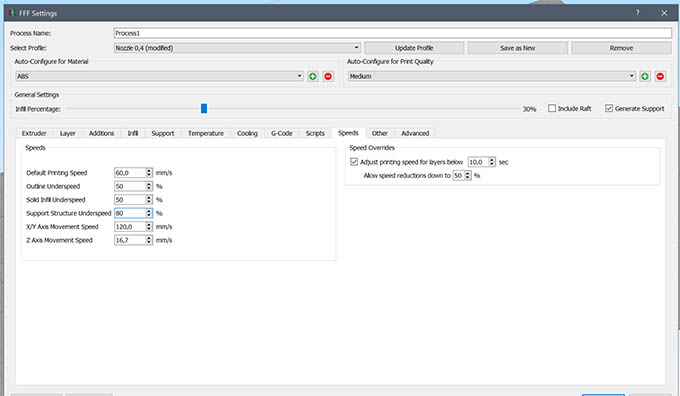Click the Remove profile button
Viewport: 680px width, 396px height.
tap(621, 48)
